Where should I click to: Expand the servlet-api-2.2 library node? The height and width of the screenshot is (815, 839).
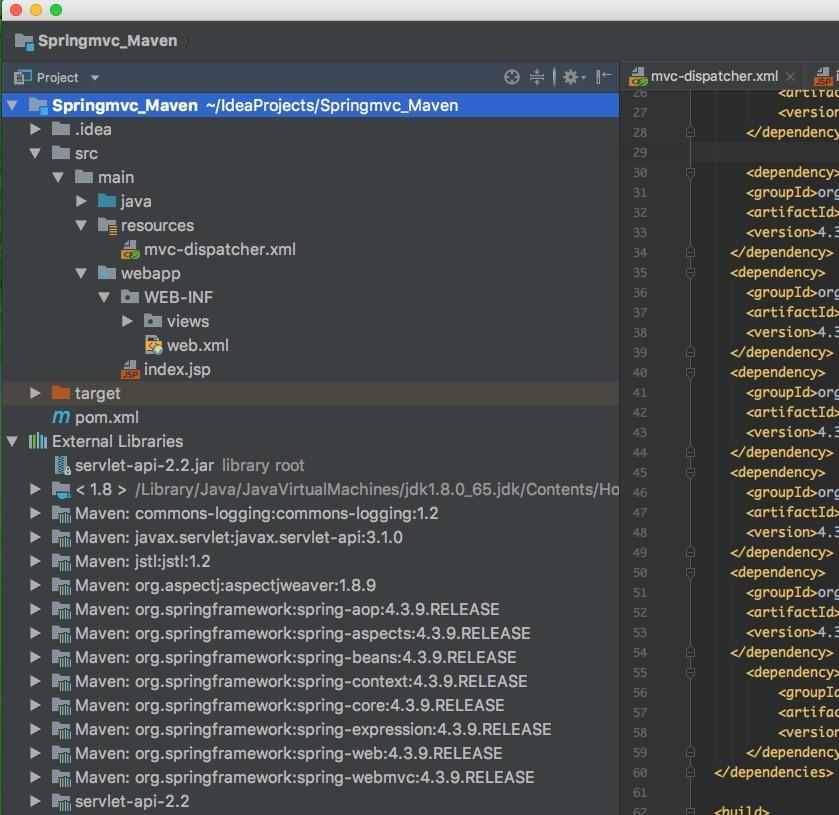[35, 801]
